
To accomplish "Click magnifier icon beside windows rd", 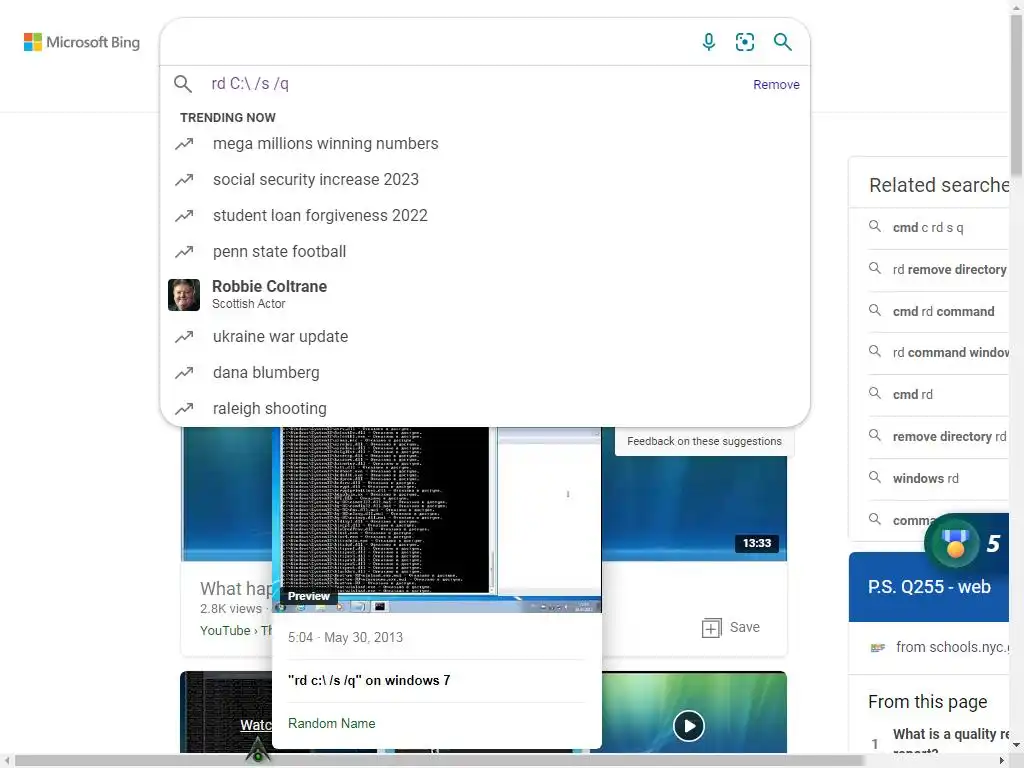I will (x=874, y=477).
